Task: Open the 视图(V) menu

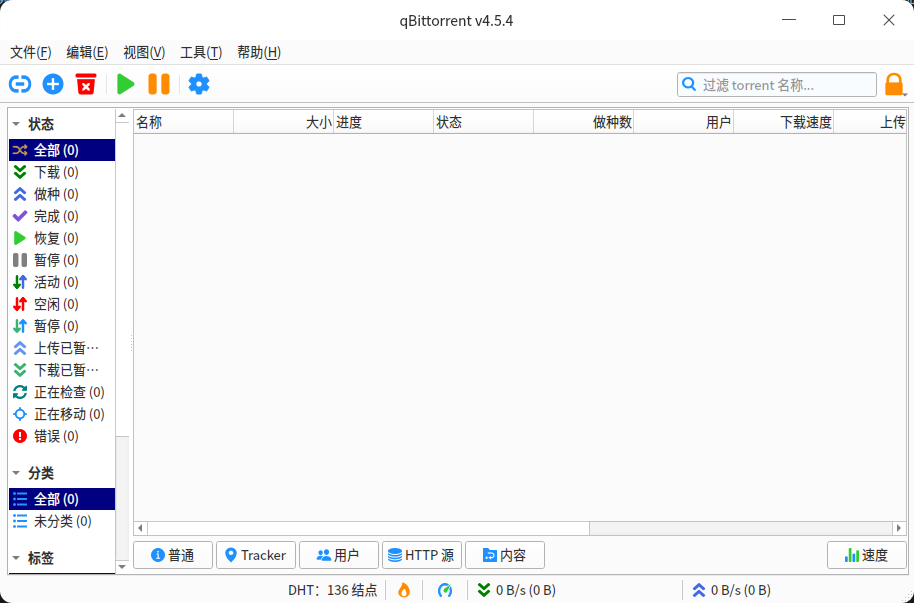Action: (144, 52)
